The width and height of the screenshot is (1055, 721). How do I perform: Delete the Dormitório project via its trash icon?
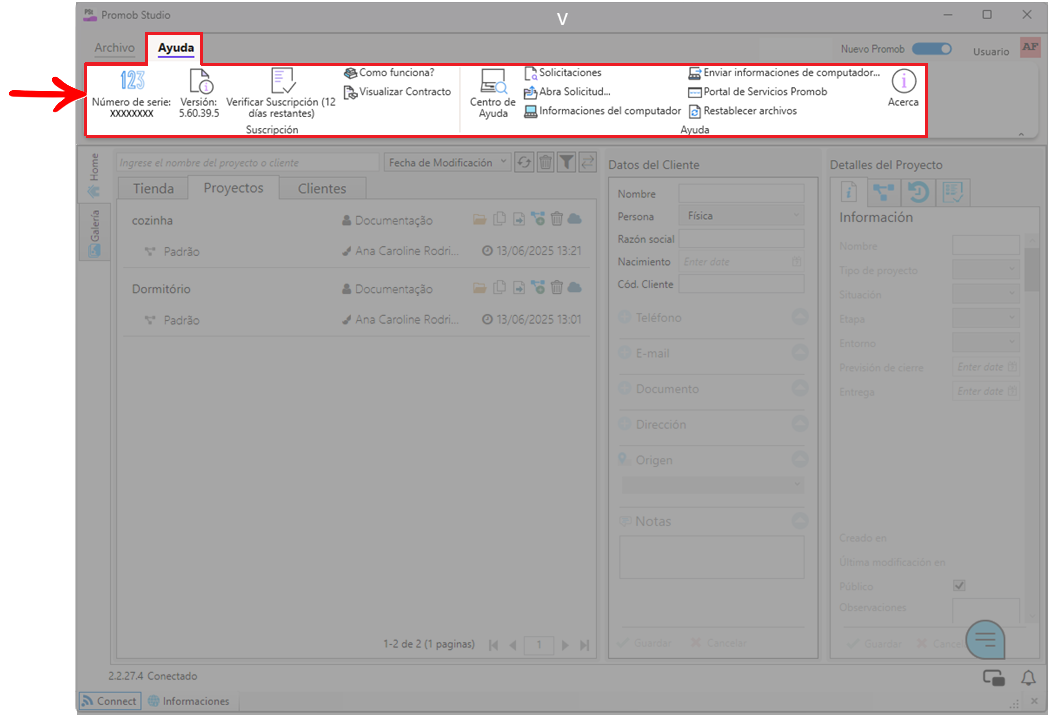[556, 288]
